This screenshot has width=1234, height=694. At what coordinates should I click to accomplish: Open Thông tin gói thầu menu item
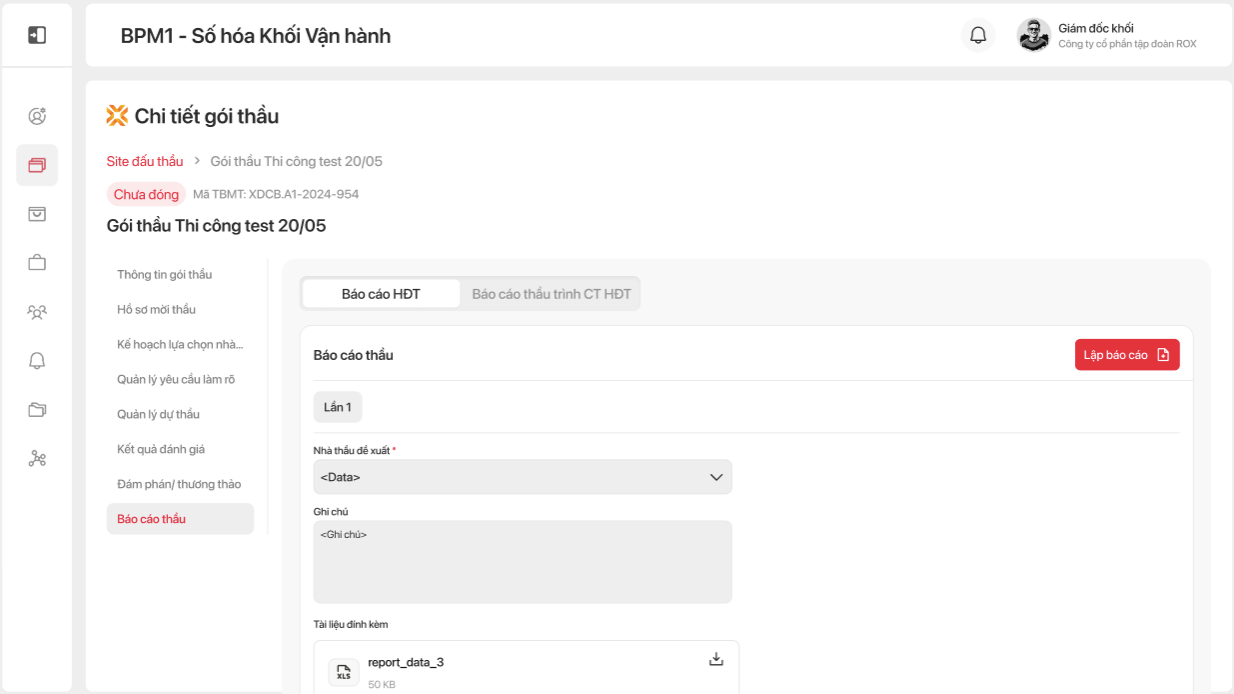(x=164, y=274)
